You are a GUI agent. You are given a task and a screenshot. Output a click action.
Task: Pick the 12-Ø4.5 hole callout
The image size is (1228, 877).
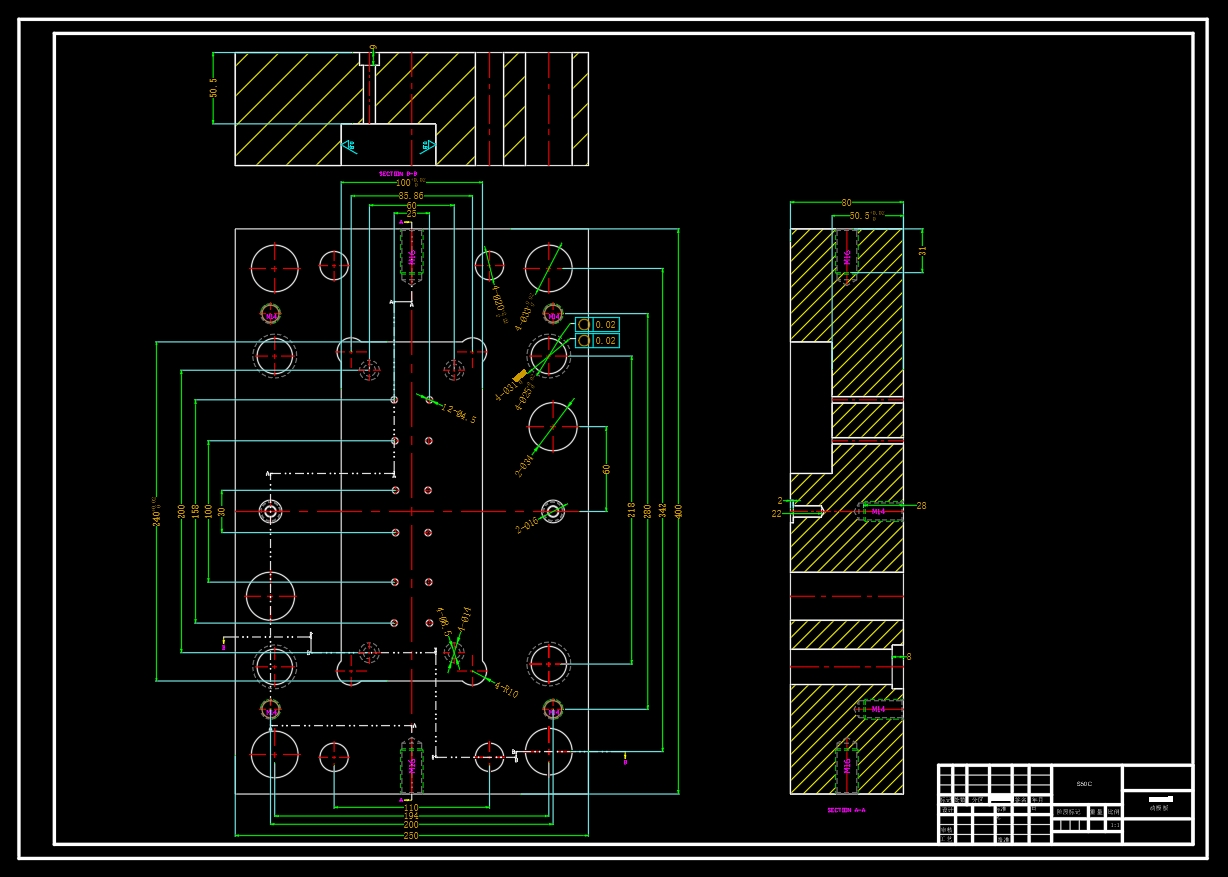(459, 414)
